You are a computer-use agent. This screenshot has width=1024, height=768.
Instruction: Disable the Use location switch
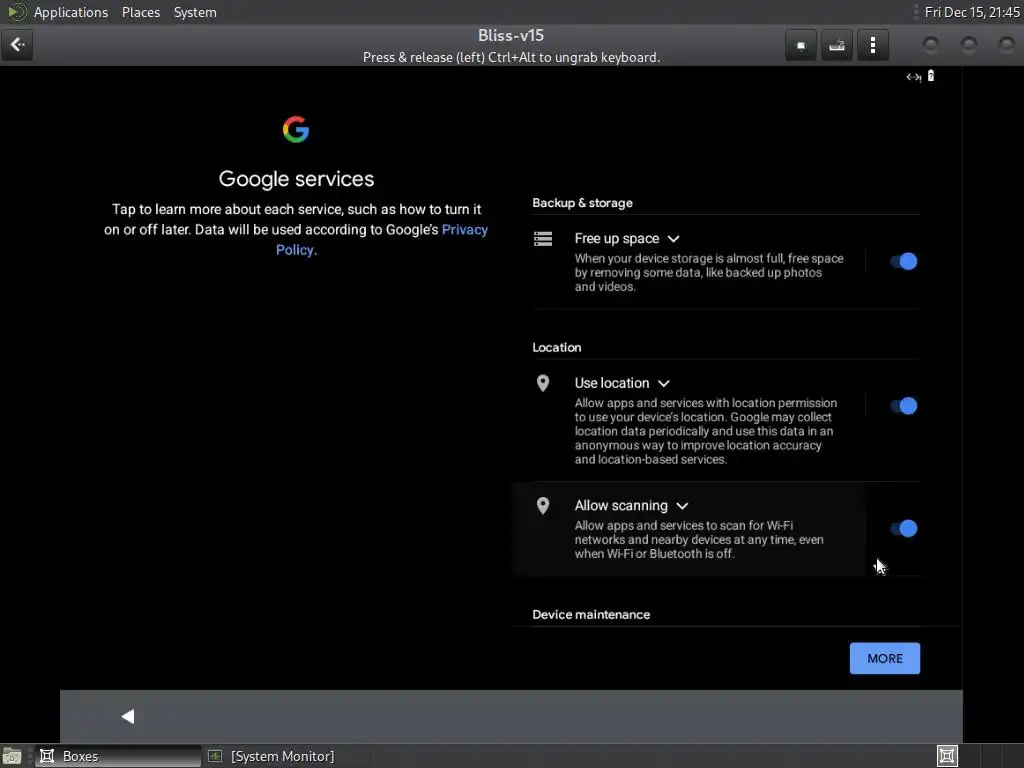[x=904, y=406]
